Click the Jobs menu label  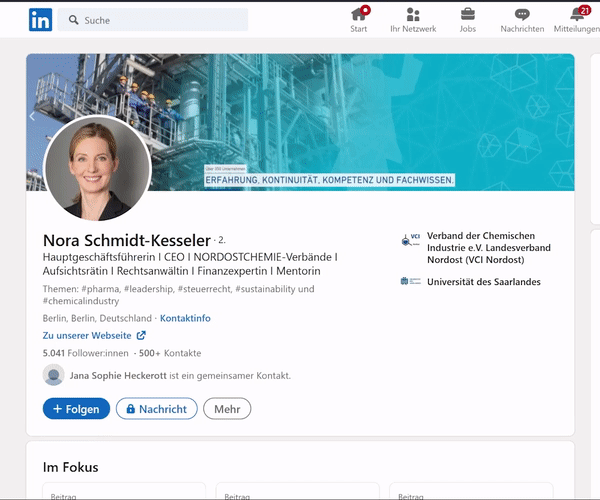[x=468, y=29]
